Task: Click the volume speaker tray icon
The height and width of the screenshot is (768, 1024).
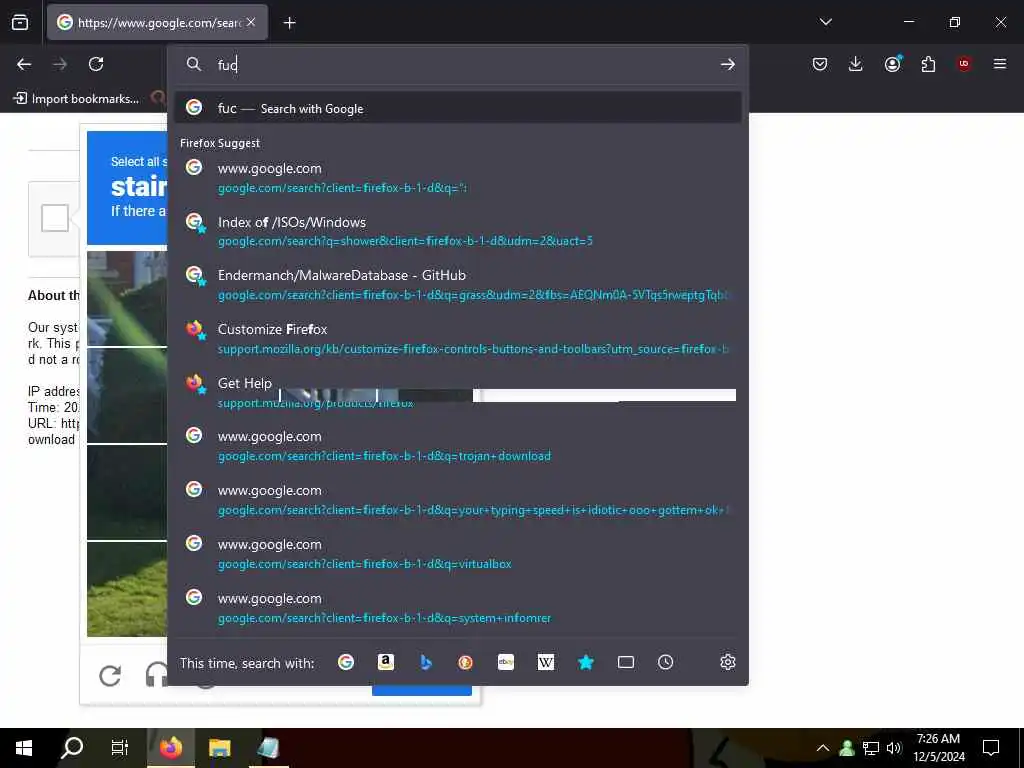Action: point(894,748)
